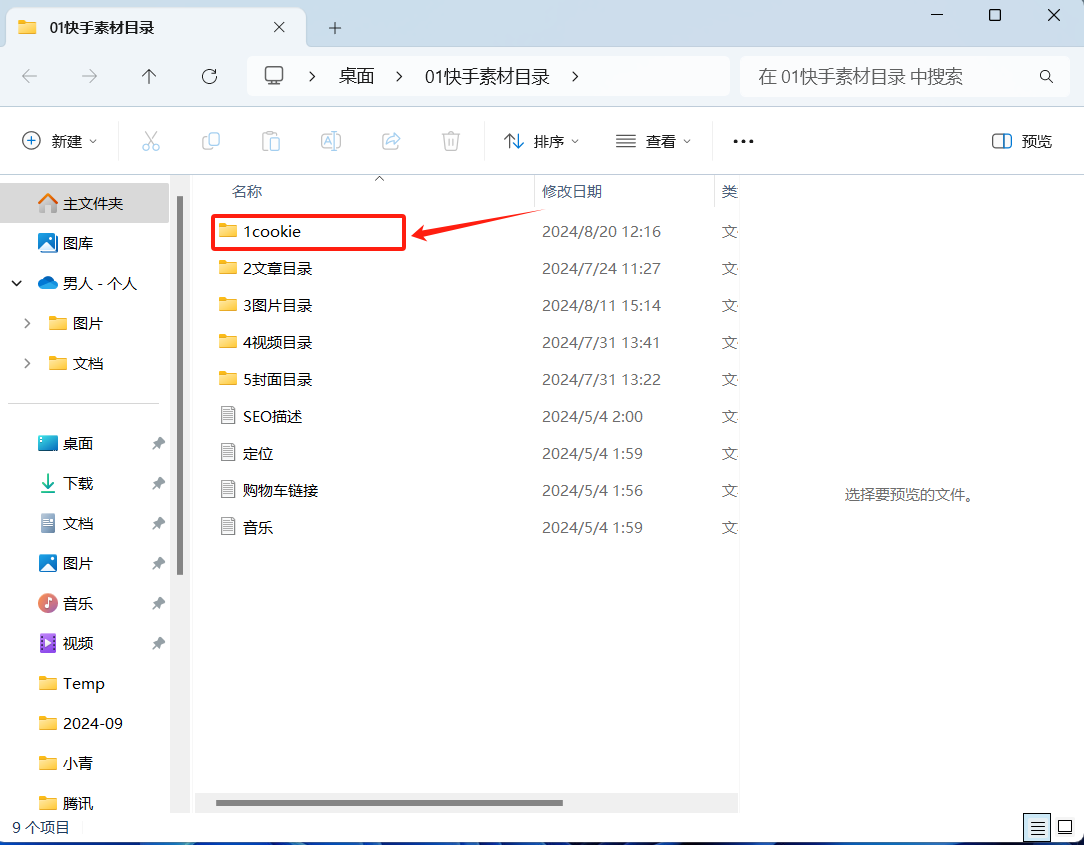
Task: Click the Share icon in toolbar
Action: [x=391, y=141]
